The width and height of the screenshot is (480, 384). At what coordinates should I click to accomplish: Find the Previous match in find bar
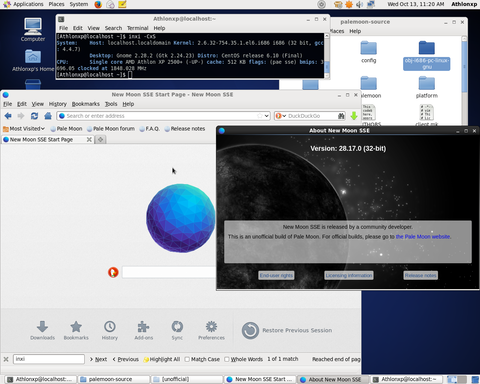coord(125,359)
